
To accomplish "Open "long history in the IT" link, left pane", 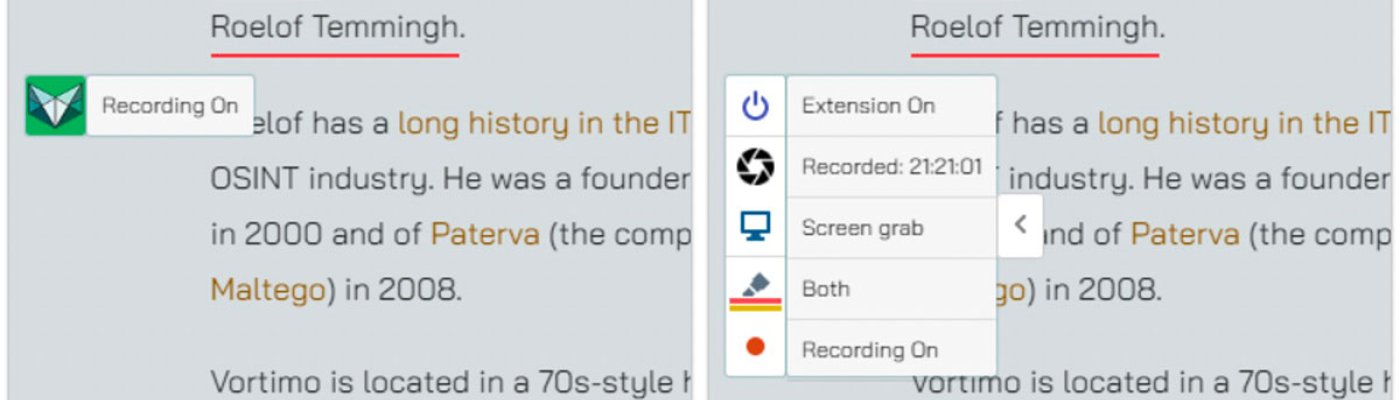I will tap(544, 124).
